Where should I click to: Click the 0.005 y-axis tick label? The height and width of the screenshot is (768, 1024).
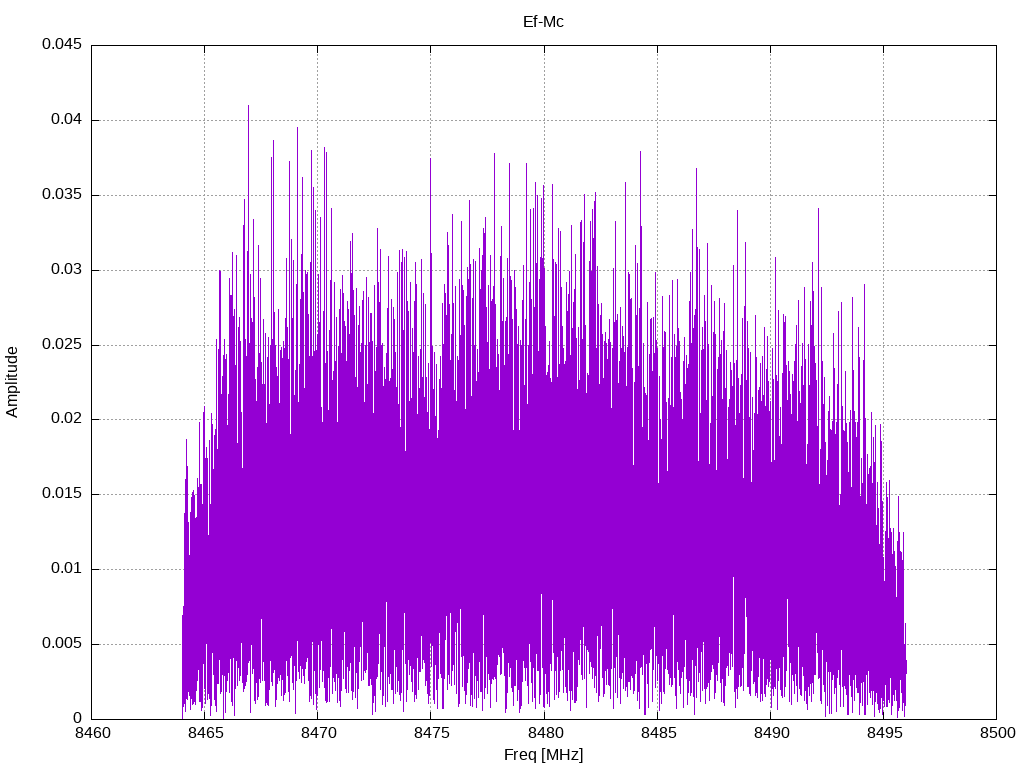click(x=62, y=643)
